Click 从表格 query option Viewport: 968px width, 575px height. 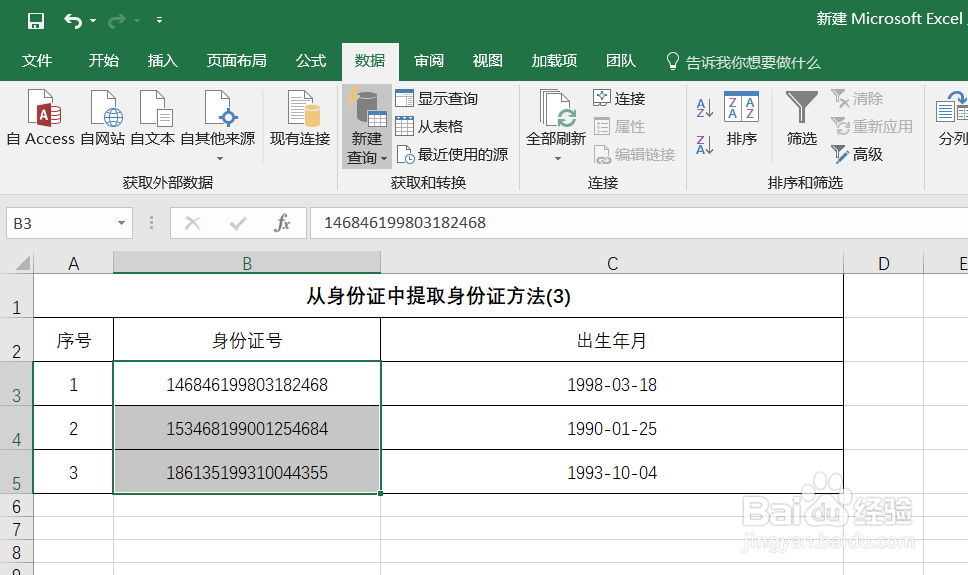coord(429,127)
